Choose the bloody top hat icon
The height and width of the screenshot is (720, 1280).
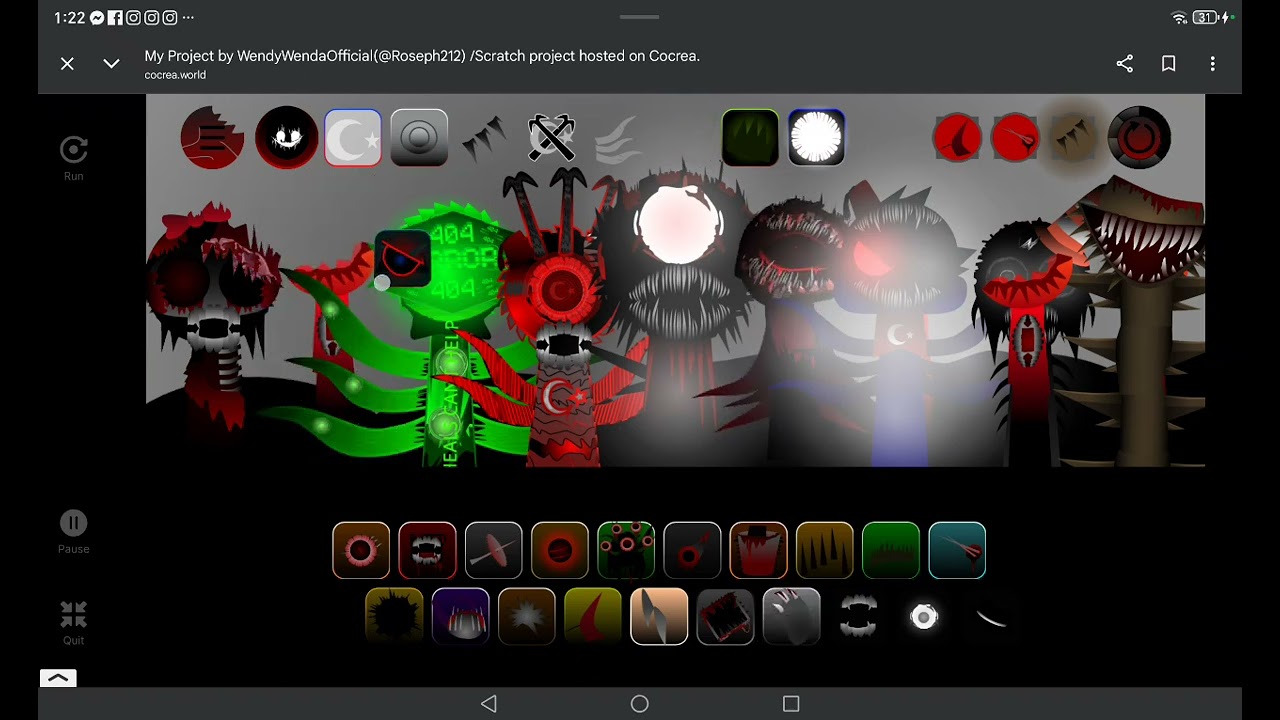pos(758,550)
